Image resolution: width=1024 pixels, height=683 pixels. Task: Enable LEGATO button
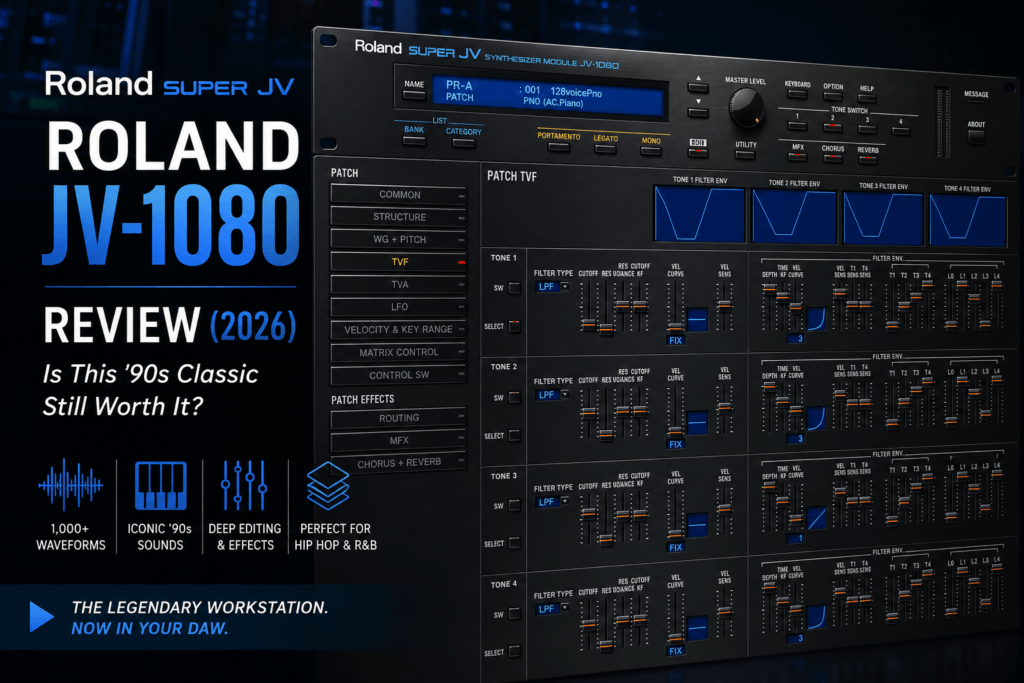click(605, 149)
